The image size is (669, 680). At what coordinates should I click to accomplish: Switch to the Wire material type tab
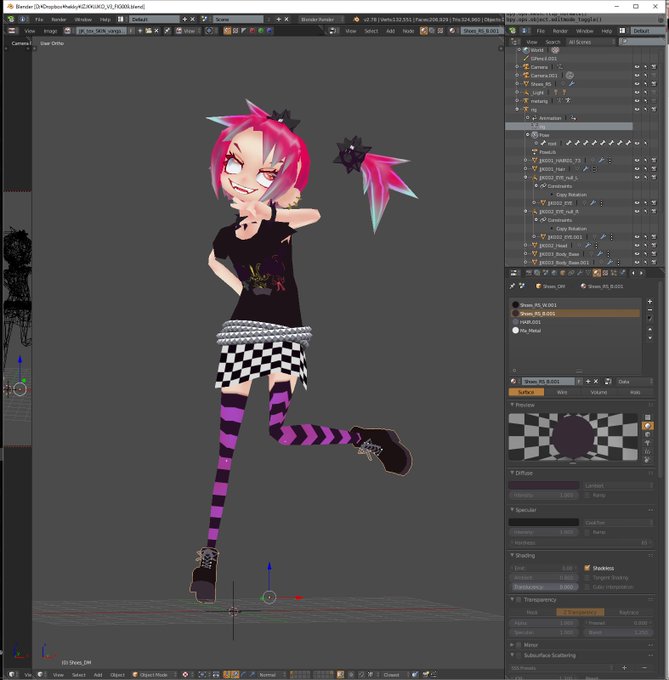tap(562, 392)
